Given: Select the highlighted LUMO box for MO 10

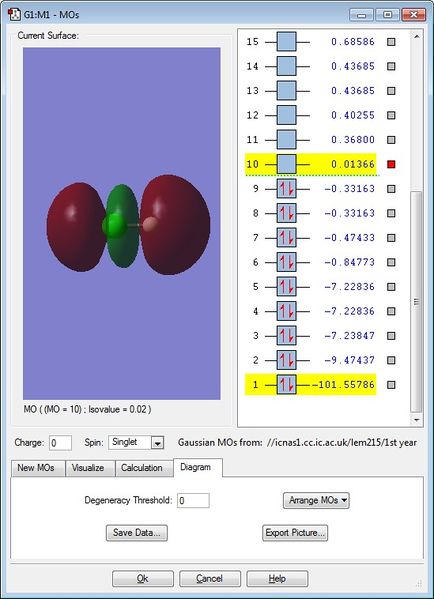Looking at the screenshot, I should point(287,164).
